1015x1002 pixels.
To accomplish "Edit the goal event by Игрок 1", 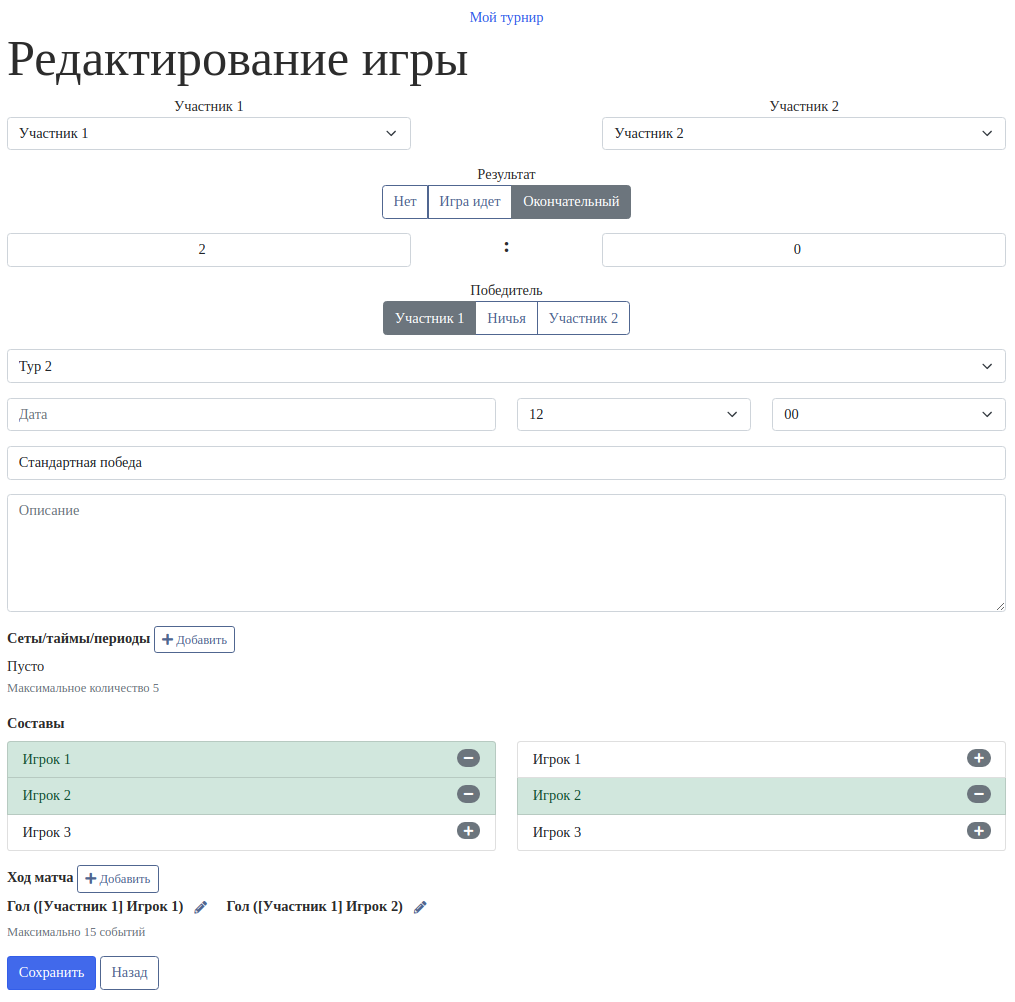I will point(201,907).
